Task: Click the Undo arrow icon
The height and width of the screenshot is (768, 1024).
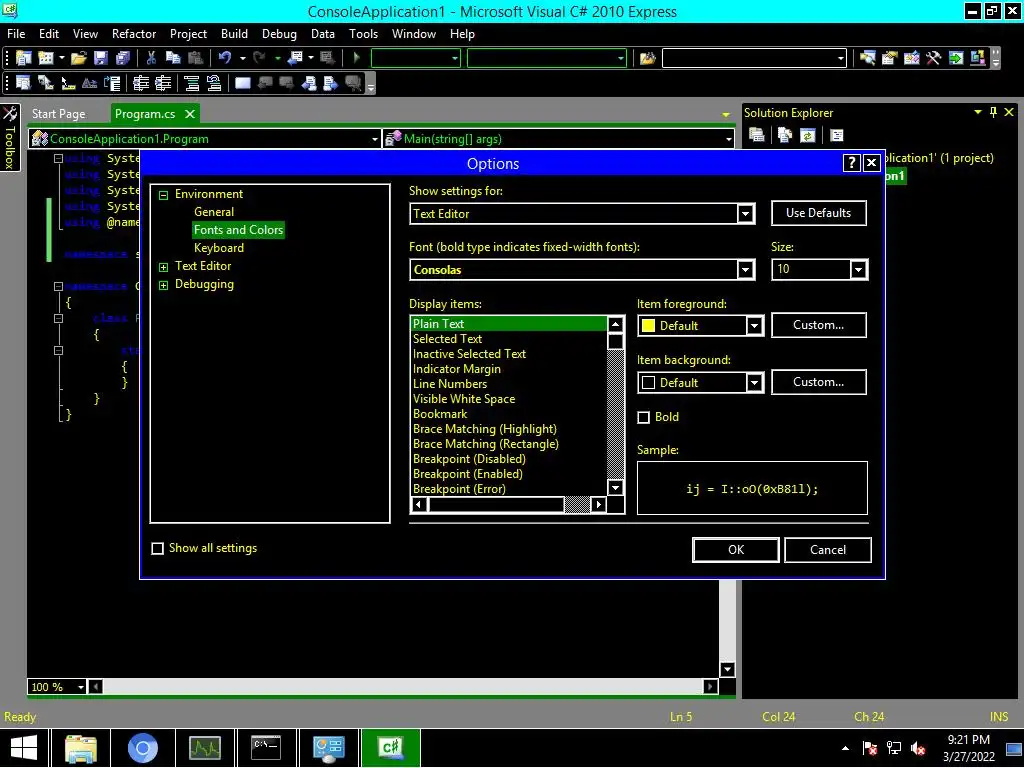Action: click(x=225, y=58)
